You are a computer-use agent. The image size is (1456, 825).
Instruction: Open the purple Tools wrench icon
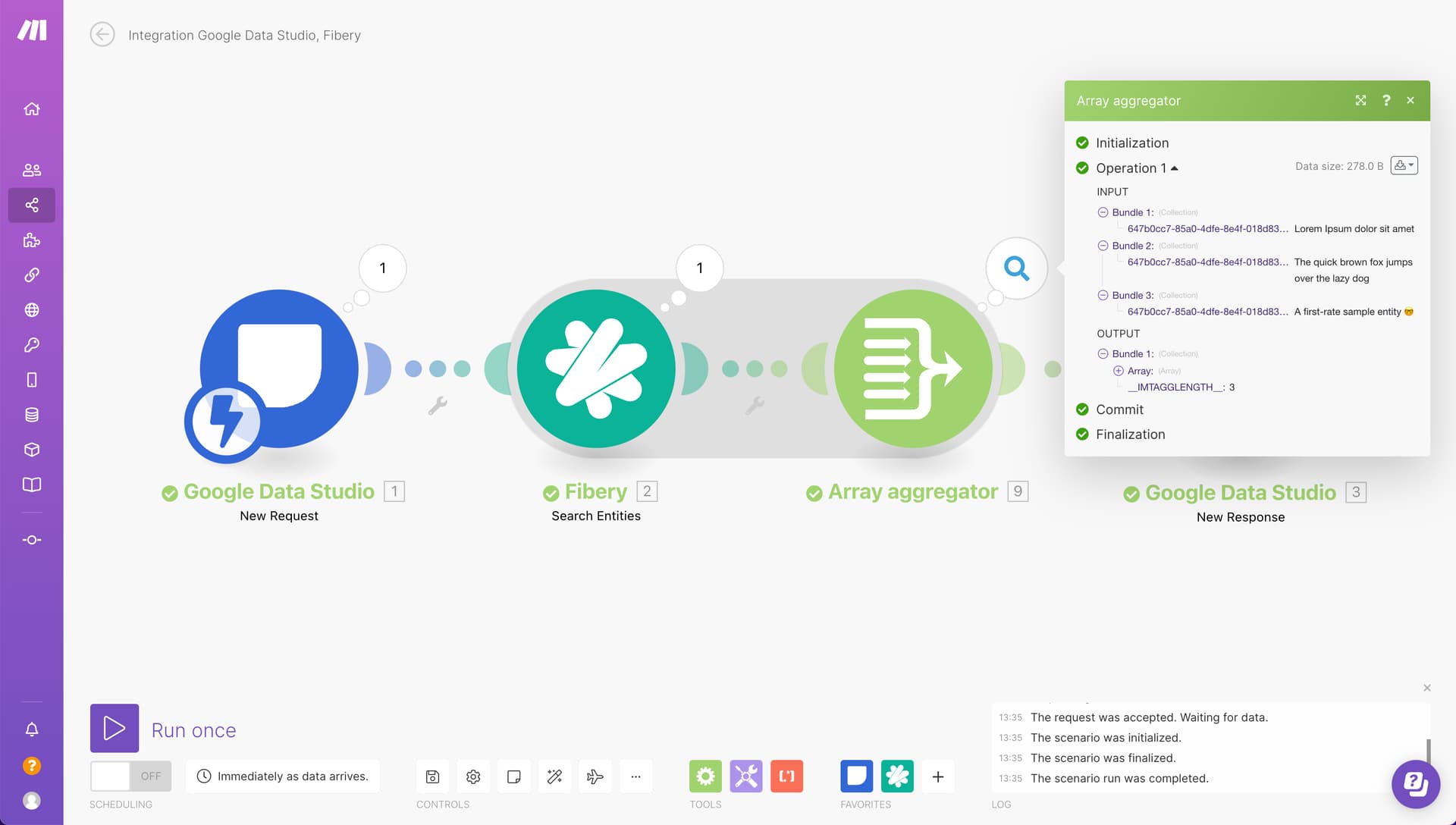click(x=746, y=776)
